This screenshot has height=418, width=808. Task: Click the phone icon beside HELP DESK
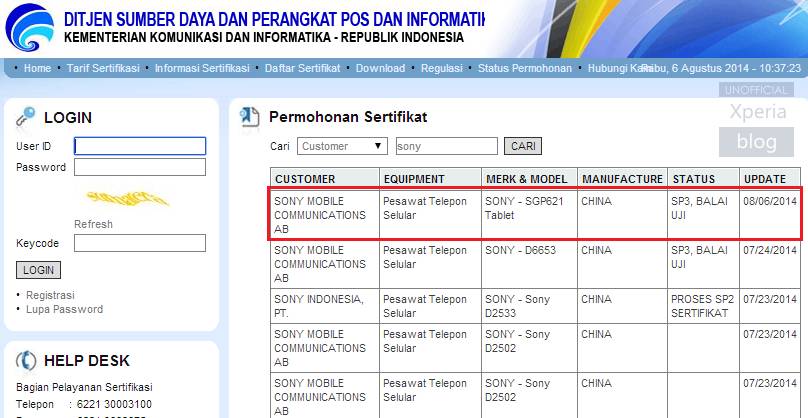(26, 360)
